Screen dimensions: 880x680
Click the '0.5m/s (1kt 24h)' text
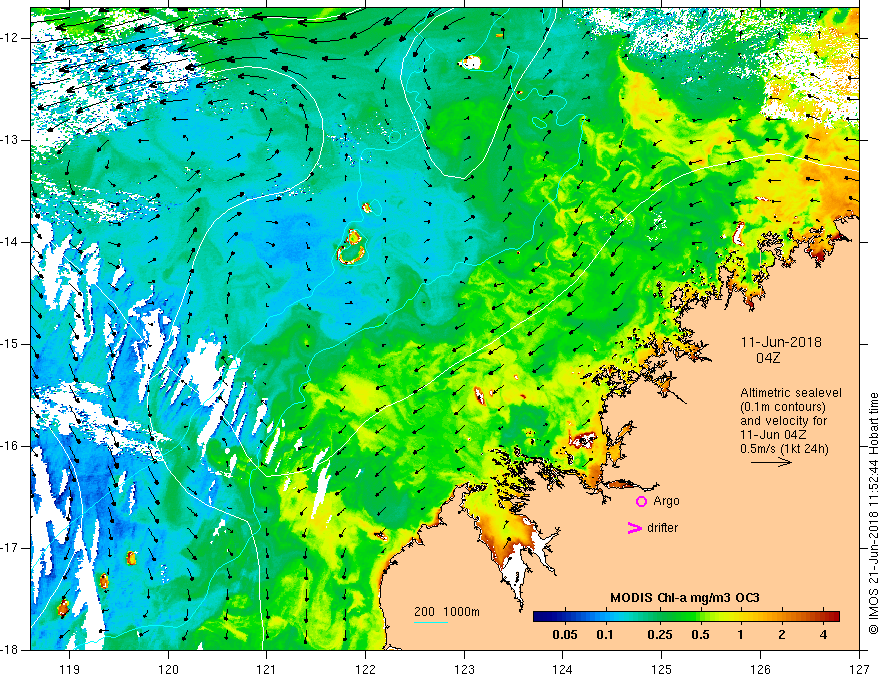(x=784, y=449)
